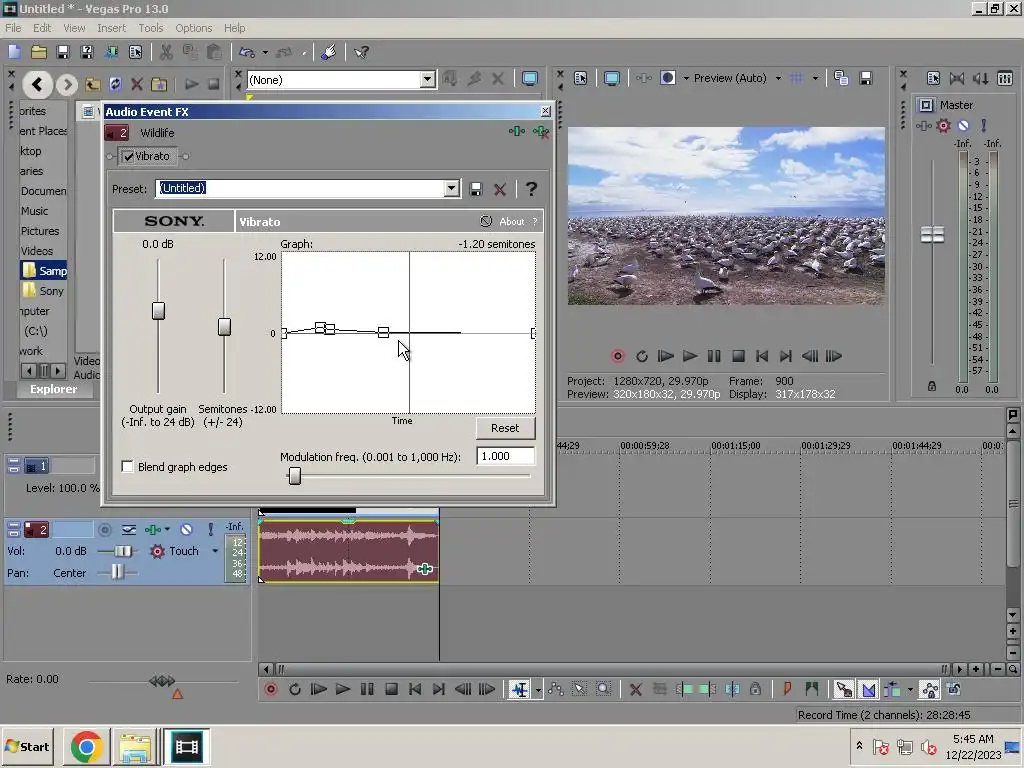The width and height of the screenshot is (1024, 768).
Task: Open a project with the folder icon
Action: click(x=39, y=52)
